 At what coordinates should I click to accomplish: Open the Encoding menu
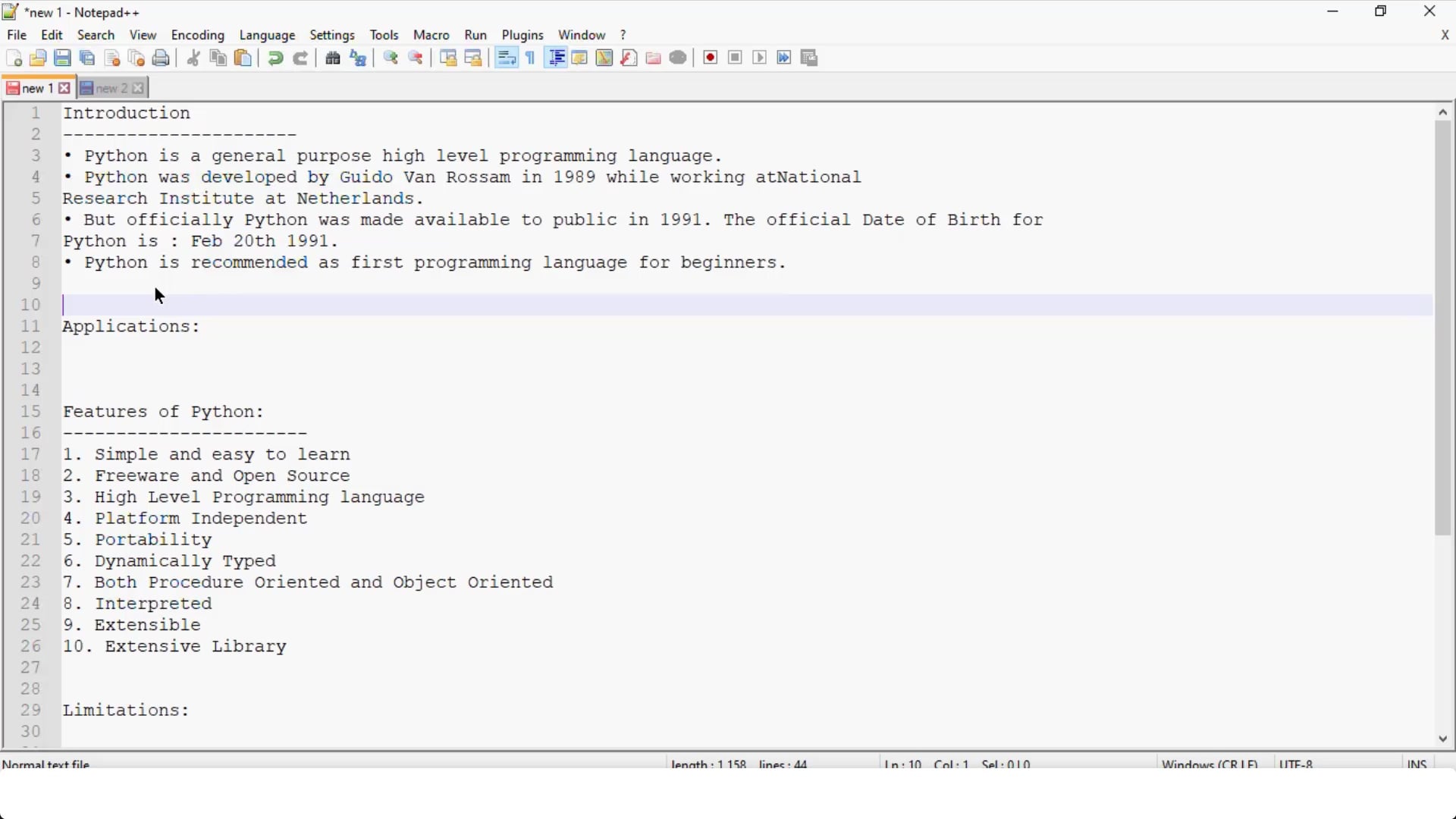pyautogui.click(x=198, y=35)
